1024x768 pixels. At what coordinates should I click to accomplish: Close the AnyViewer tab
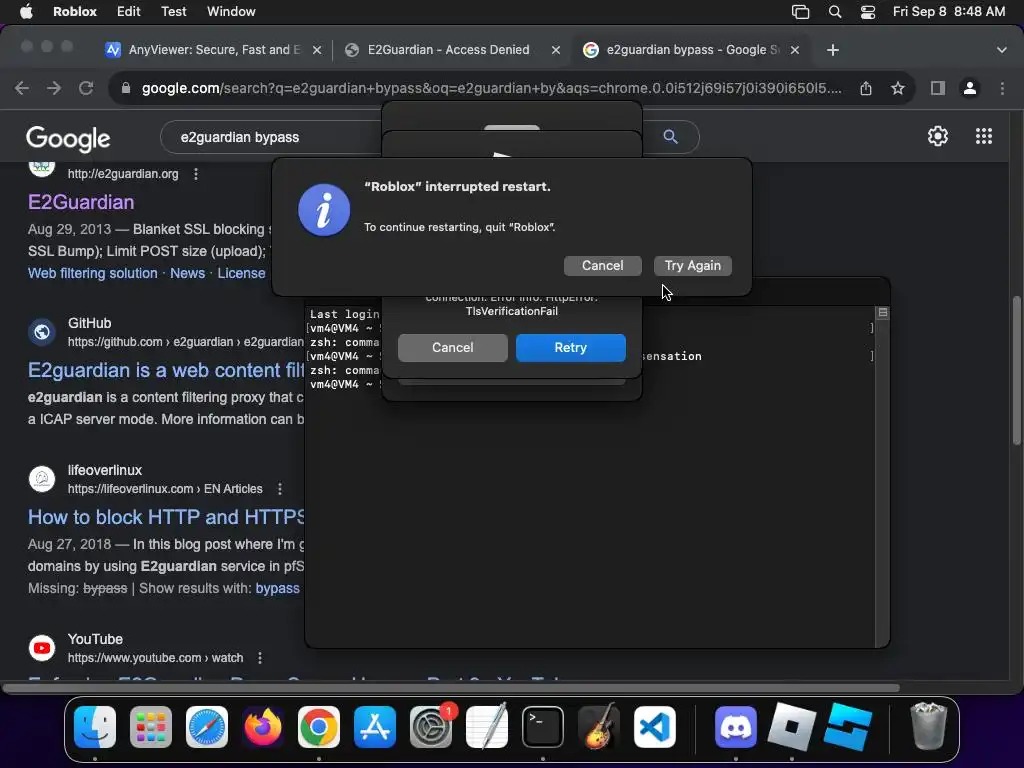[x=317, y=50]
